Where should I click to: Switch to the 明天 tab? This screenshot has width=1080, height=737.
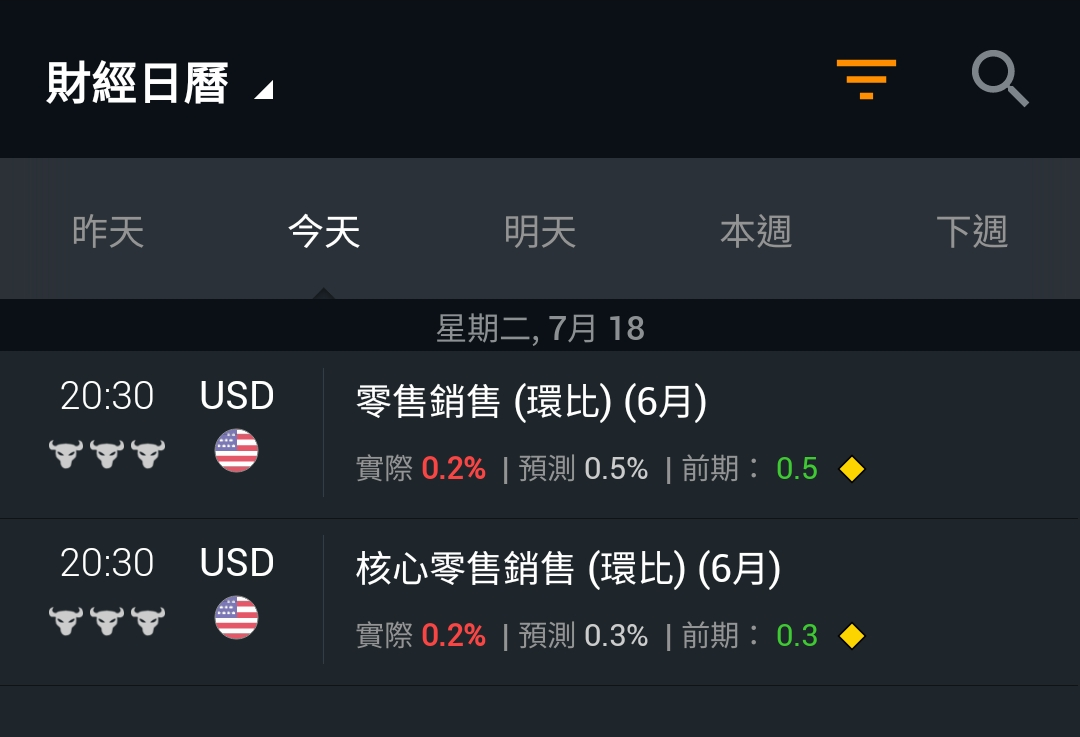[540, 231]
